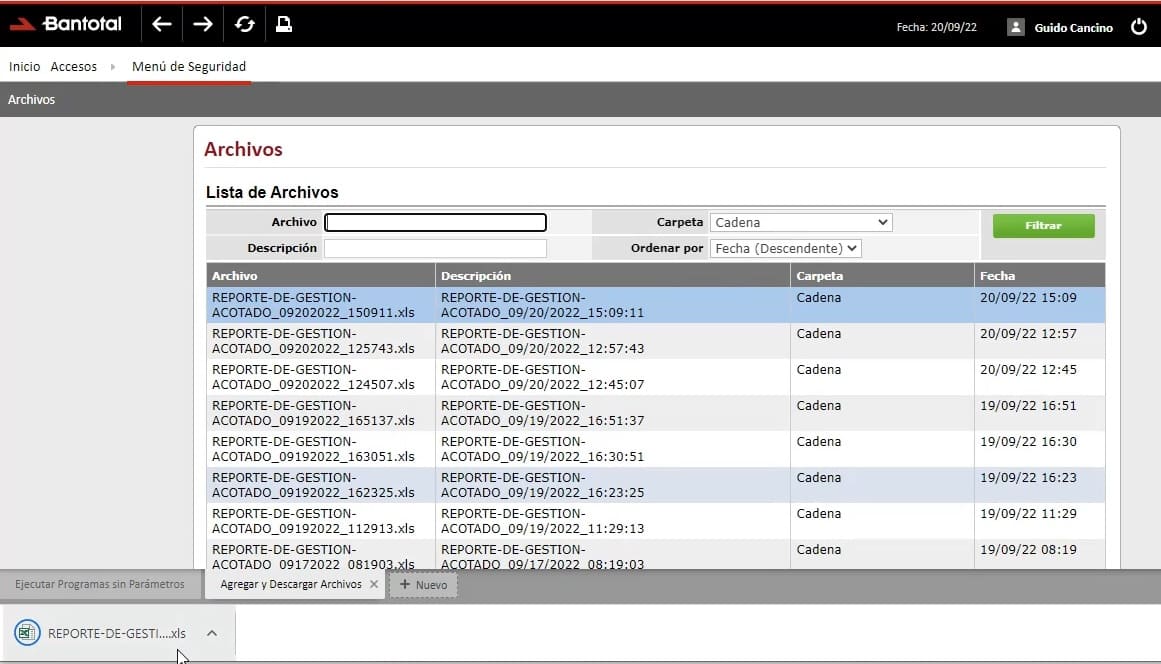Open the Carpeta dropdown showing Cadena

click(x=800, y=221)
